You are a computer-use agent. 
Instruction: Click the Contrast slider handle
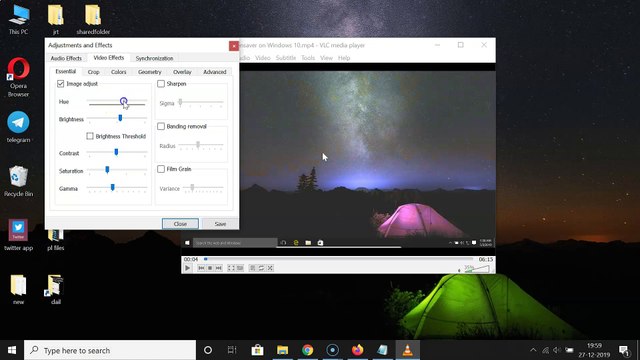[116, 152]
